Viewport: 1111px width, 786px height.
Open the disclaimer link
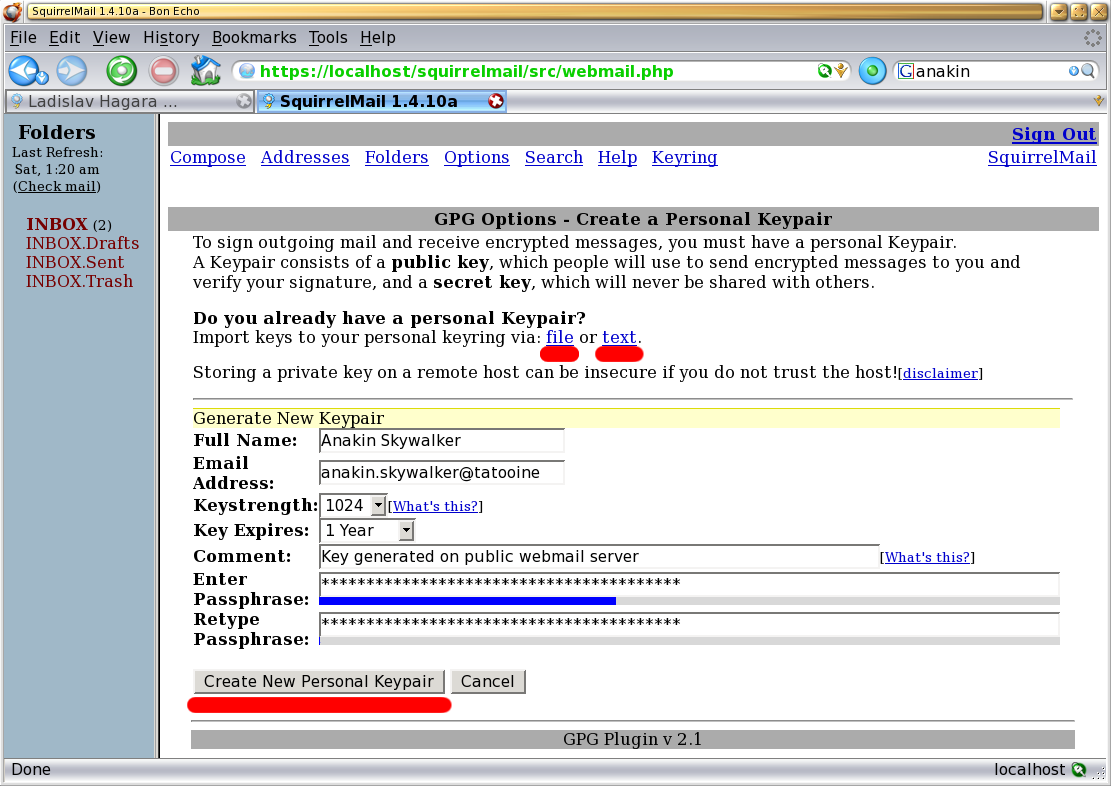coord(940,374)
